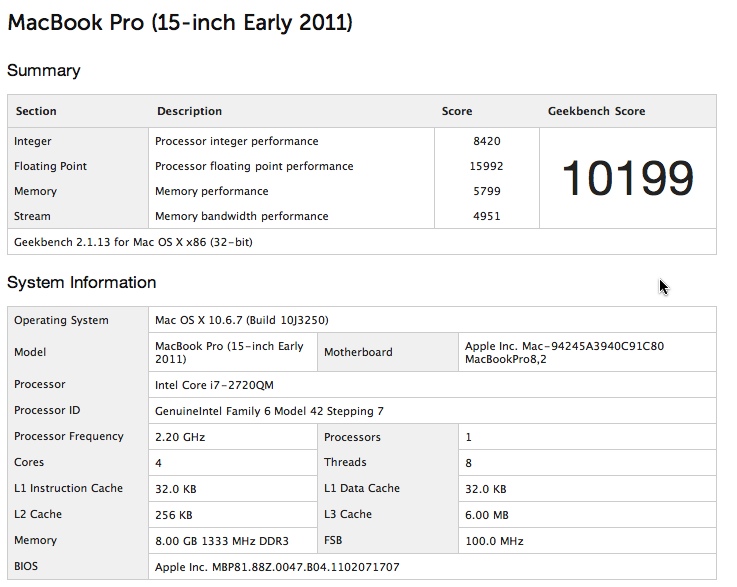Viewport: 737px width, 587px height.
Task: Click the Processors count value 1
Action: click(x=468, y=437)
